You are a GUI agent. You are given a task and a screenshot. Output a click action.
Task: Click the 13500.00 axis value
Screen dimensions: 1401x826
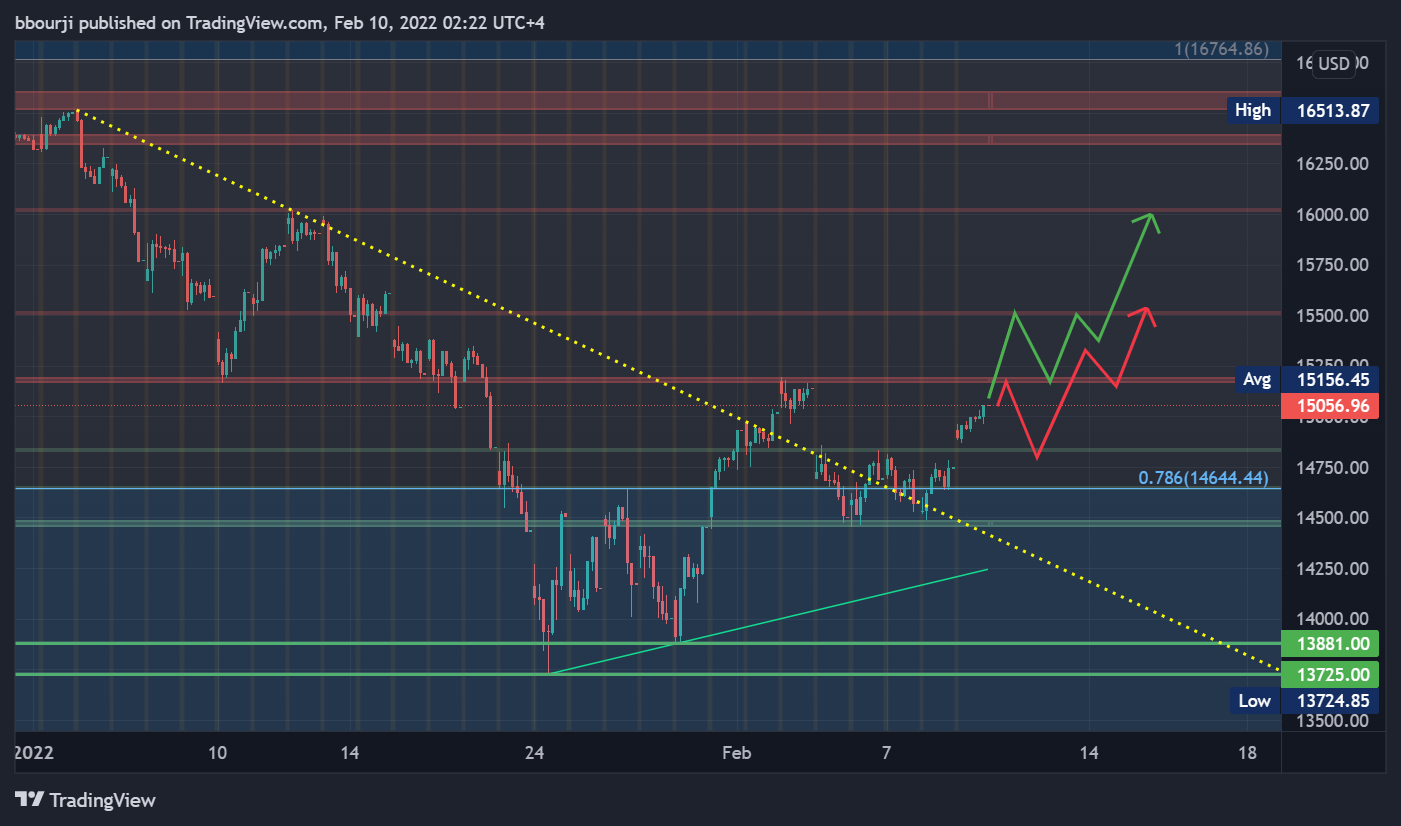[x=1331, y=720]
